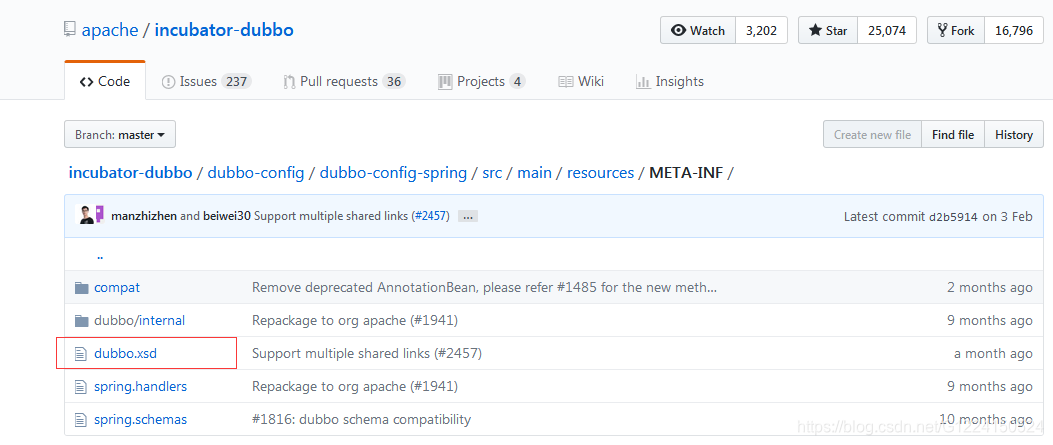Click beiwei30's purple avatar thumbnail
This screenshot has width=1053, height=445.
click(99, 215)
